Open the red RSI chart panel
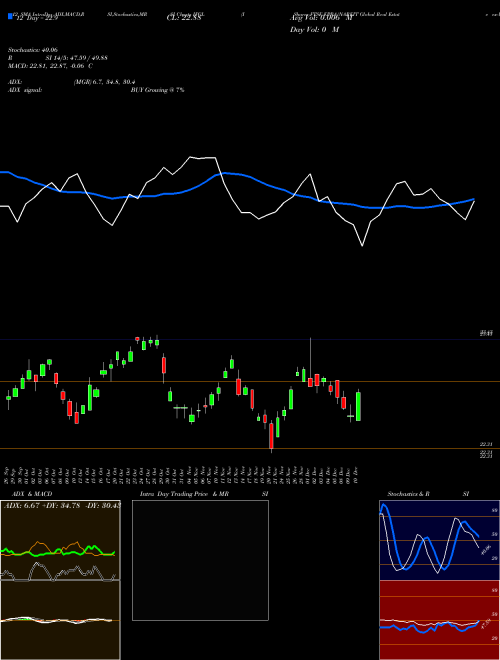The image size is (500, 660). click(439, 620)
